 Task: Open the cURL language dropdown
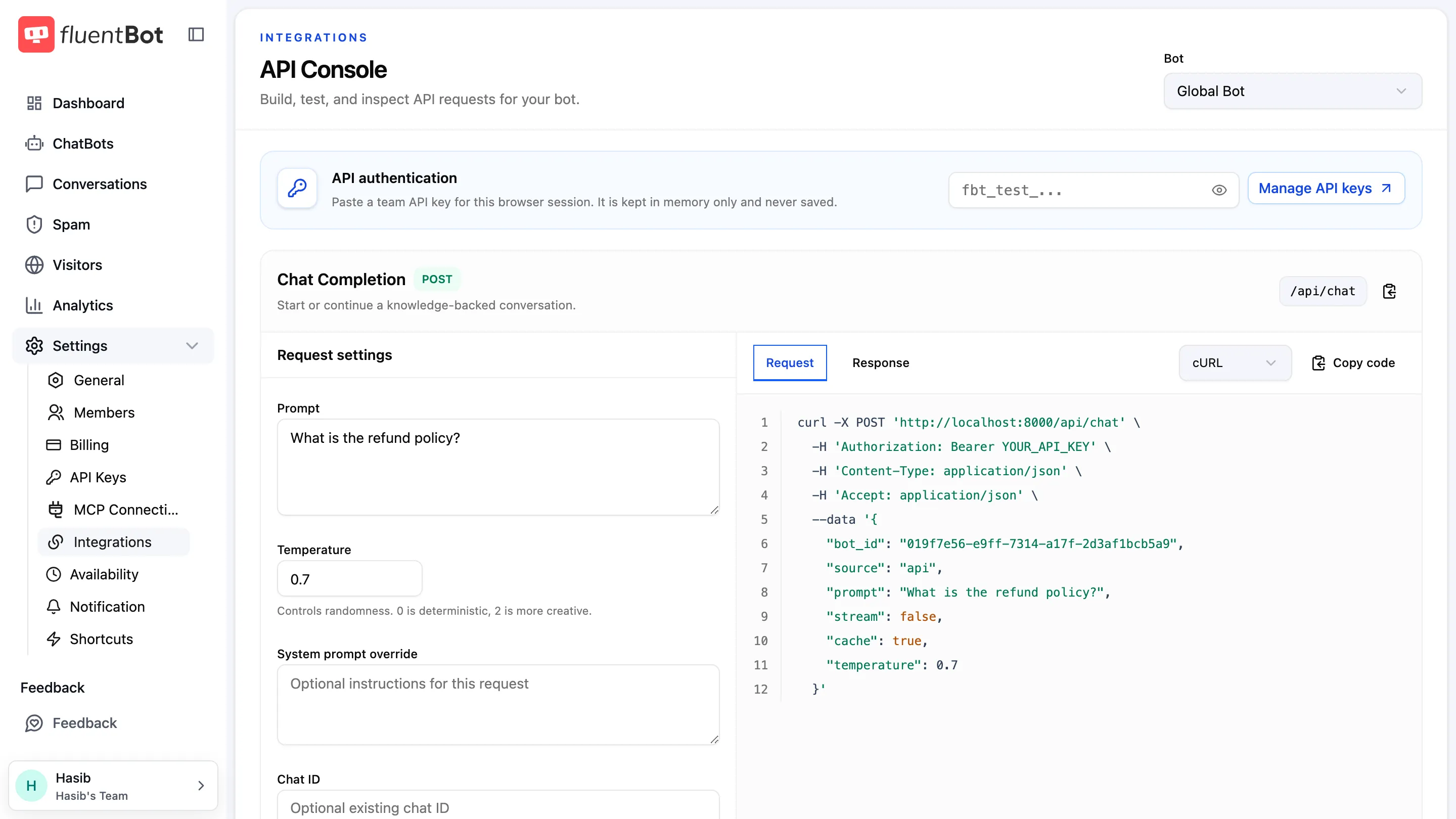click(1235, 363)
